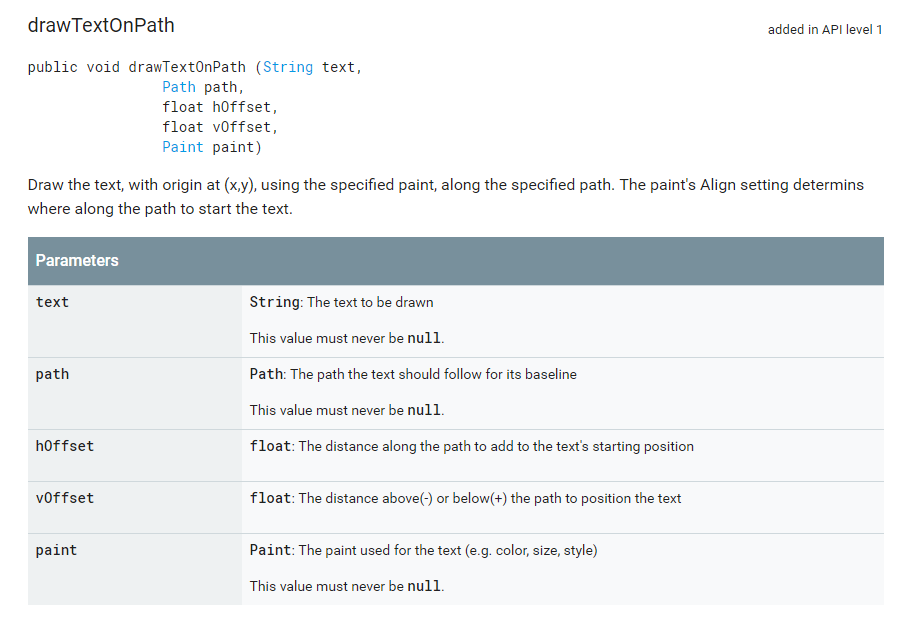Click the Paint type in paint row
Image resolution: width=912 pixels, height=620 pixels.
pos(270,550)
